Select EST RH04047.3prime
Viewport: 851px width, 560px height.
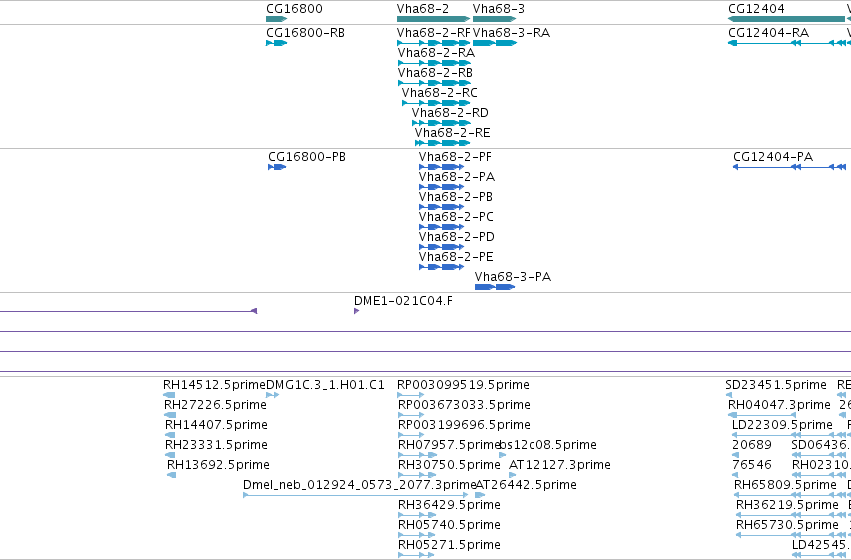779,405
